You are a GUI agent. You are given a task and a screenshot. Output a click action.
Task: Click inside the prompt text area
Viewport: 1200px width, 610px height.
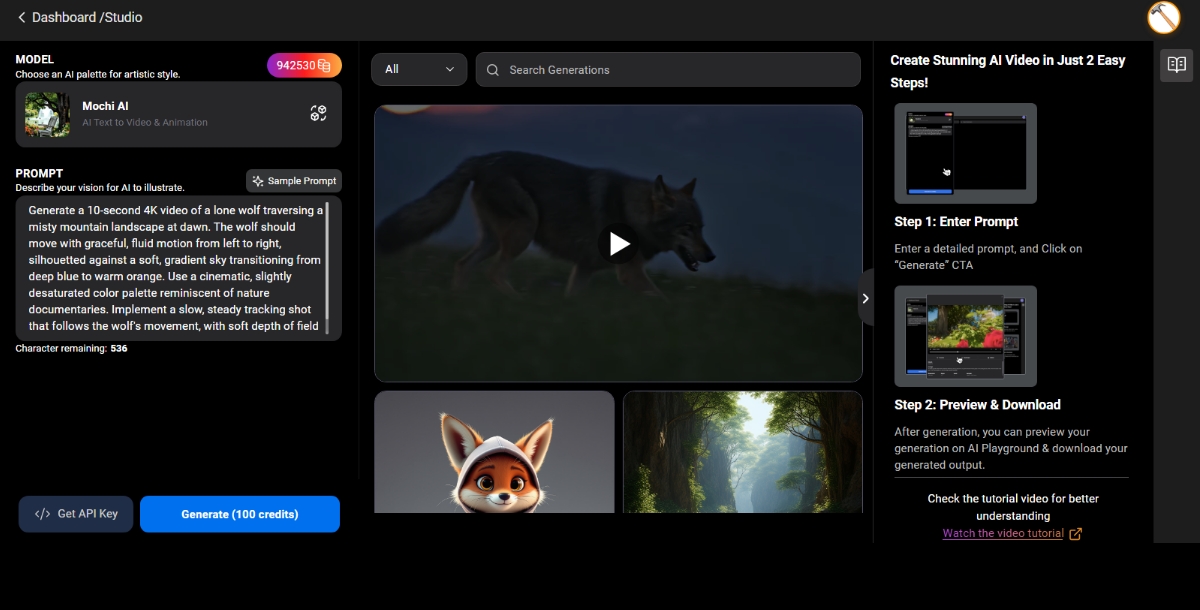coord(170,268)
